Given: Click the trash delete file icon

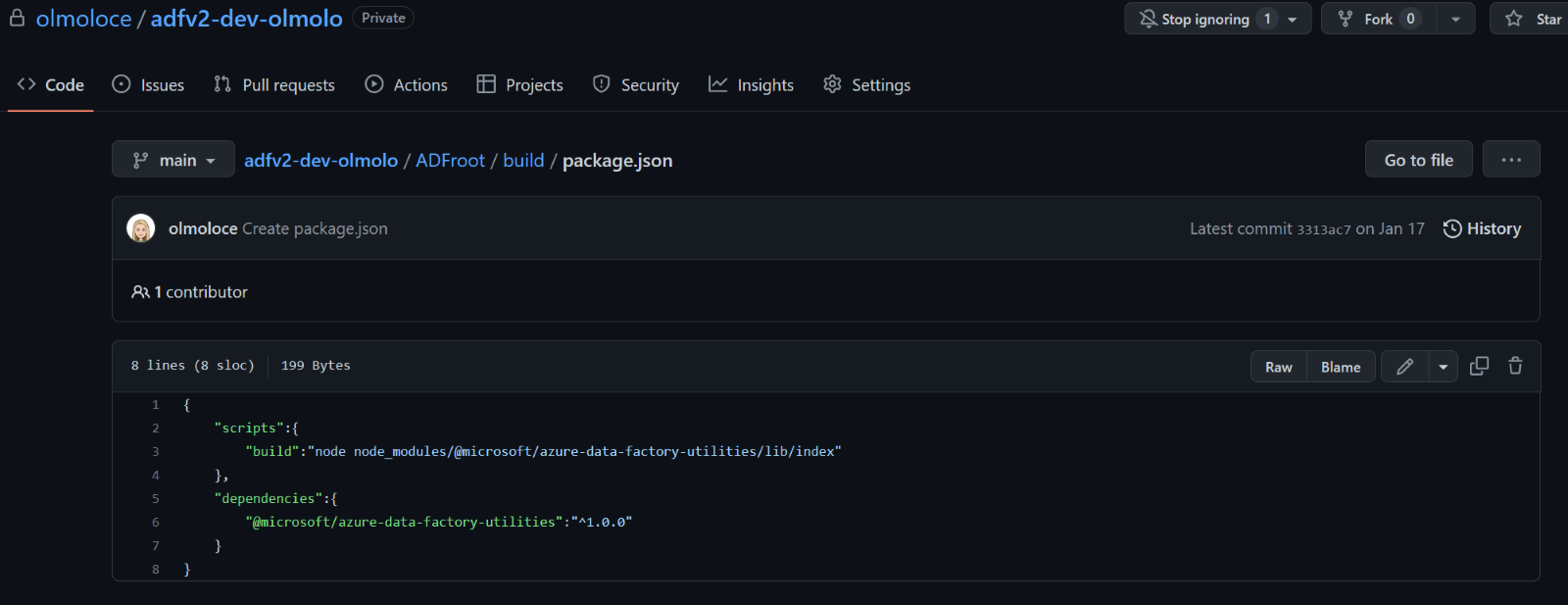Looking at the screenshot, I should [x=1515, y=367].
